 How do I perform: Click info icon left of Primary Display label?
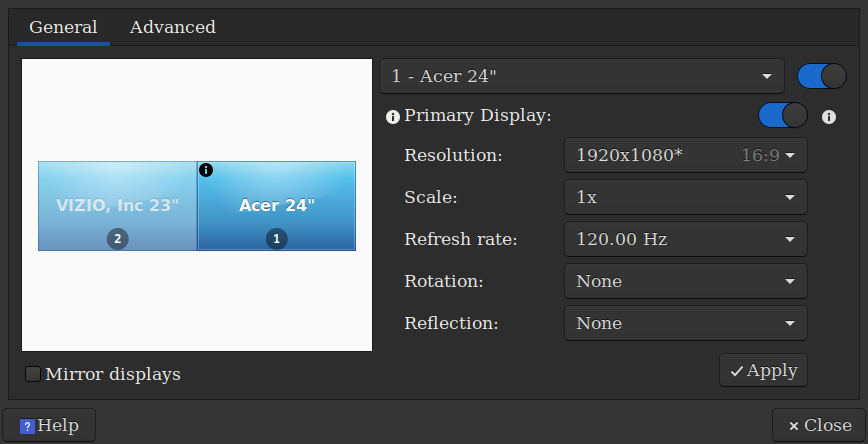coord(392,117)
